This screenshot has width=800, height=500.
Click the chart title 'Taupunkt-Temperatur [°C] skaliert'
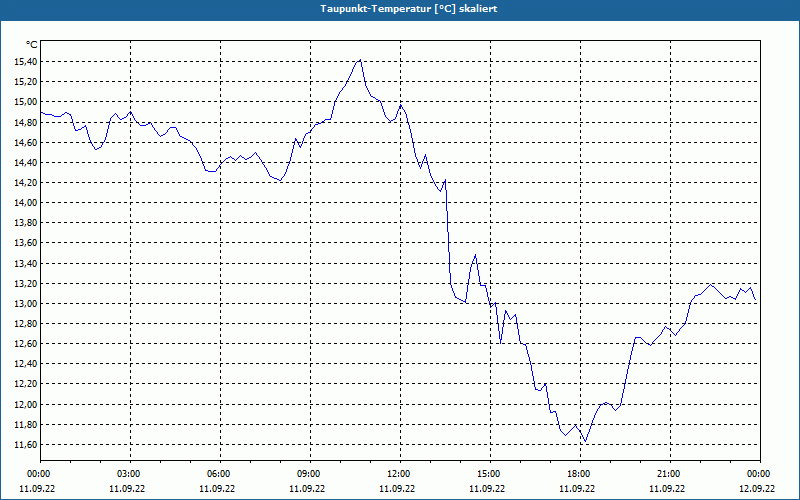tap(409, 9)
